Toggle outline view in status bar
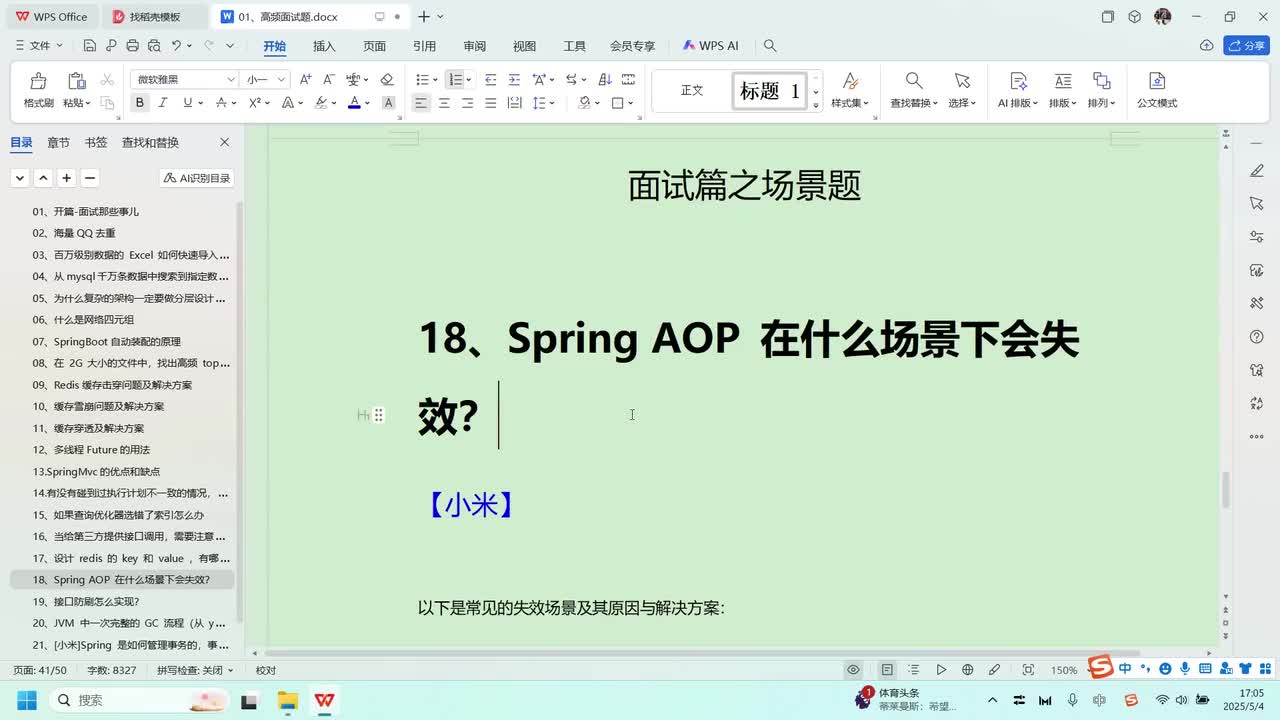The image size is (1280, 720). click(x=914, y=670)
